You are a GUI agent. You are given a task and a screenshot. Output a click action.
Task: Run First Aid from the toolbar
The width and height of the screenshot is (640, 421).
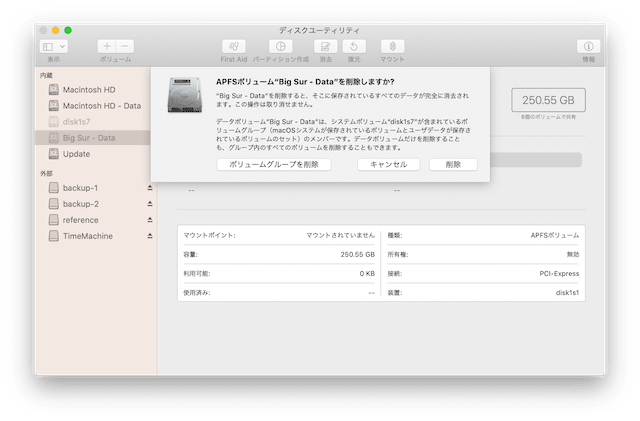pyautogui.click(x=233, y=47)
